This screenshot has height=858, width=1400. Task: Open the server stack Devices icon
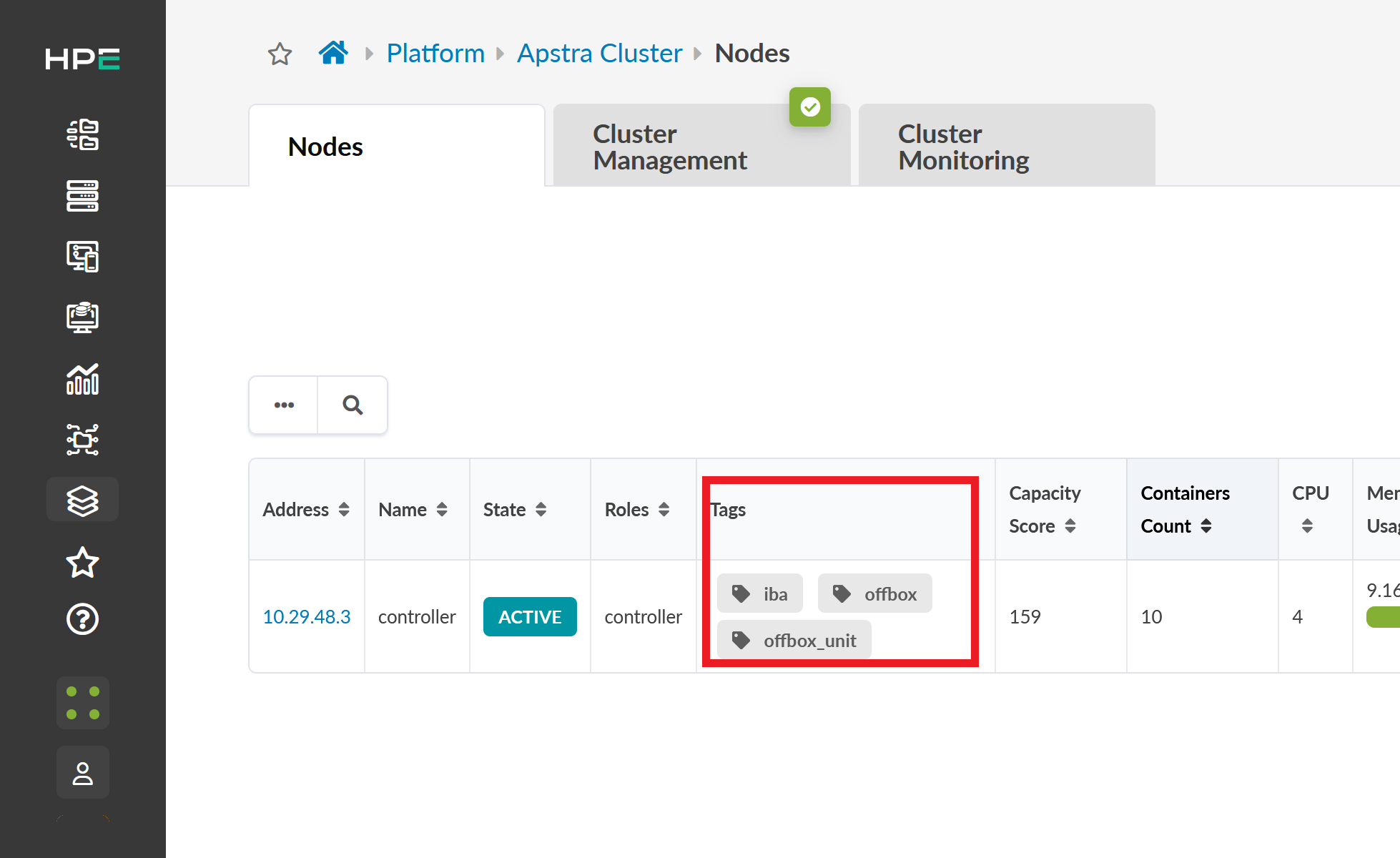click(82, 195)
